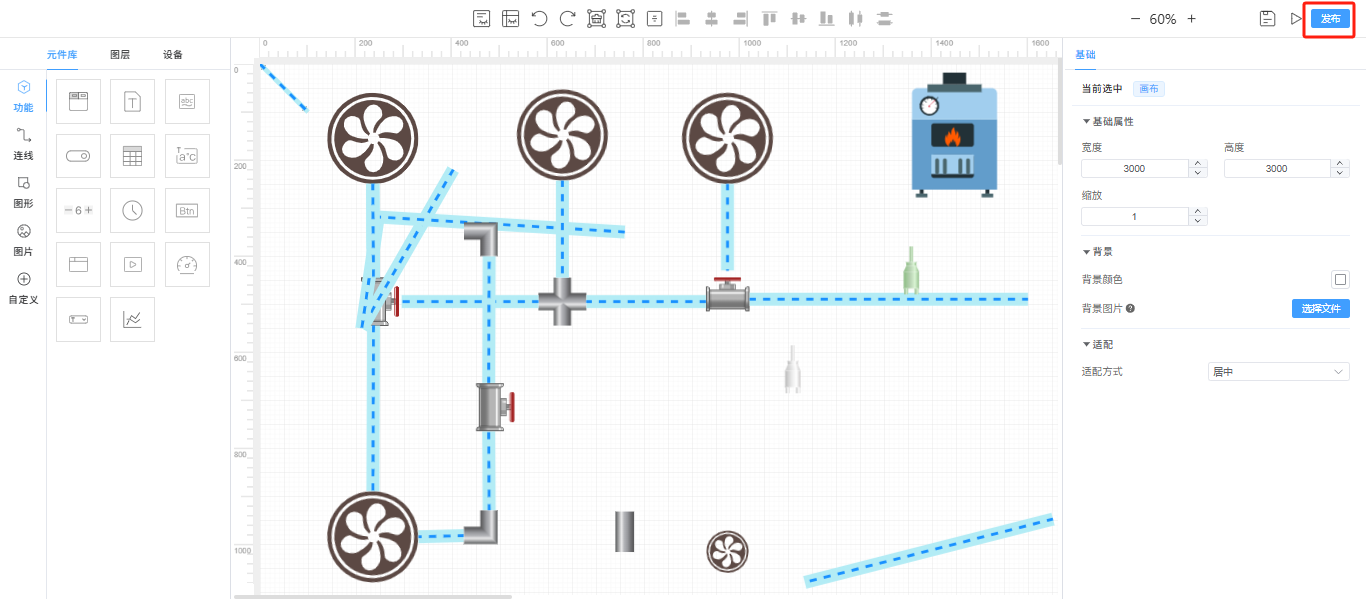Screen dimensions: 1366x599
Task: Select the toggle switch component in library
Action: click(x=78, y=156)
